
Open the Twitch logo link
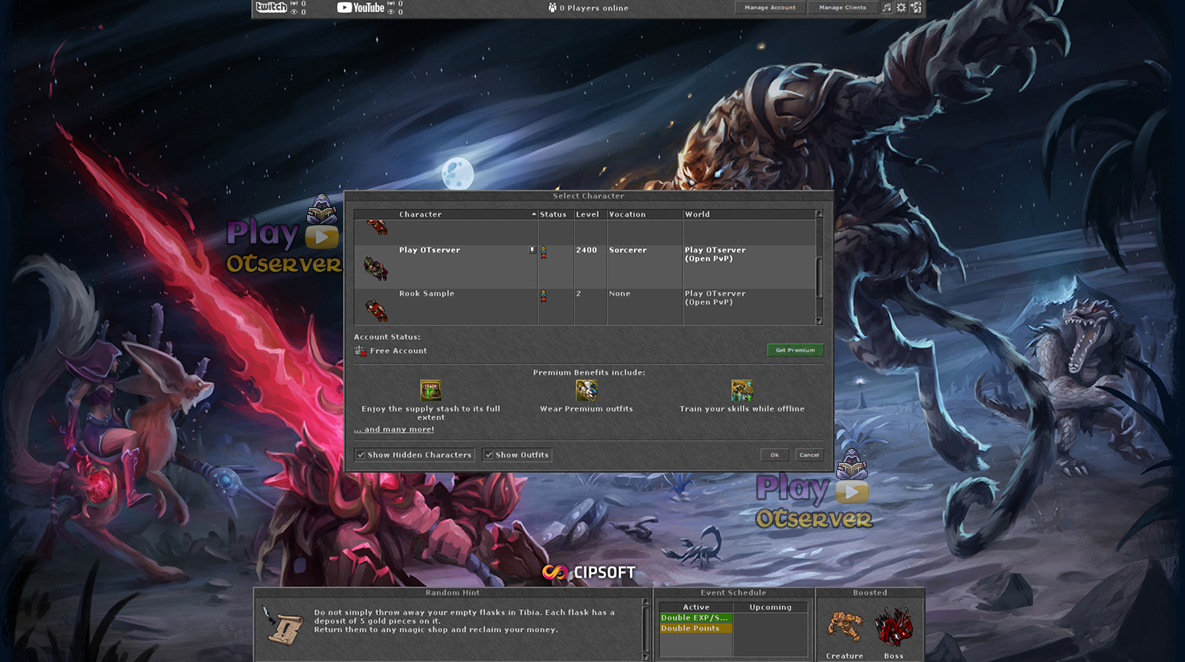pyautogui.click(x=271, y=8)
